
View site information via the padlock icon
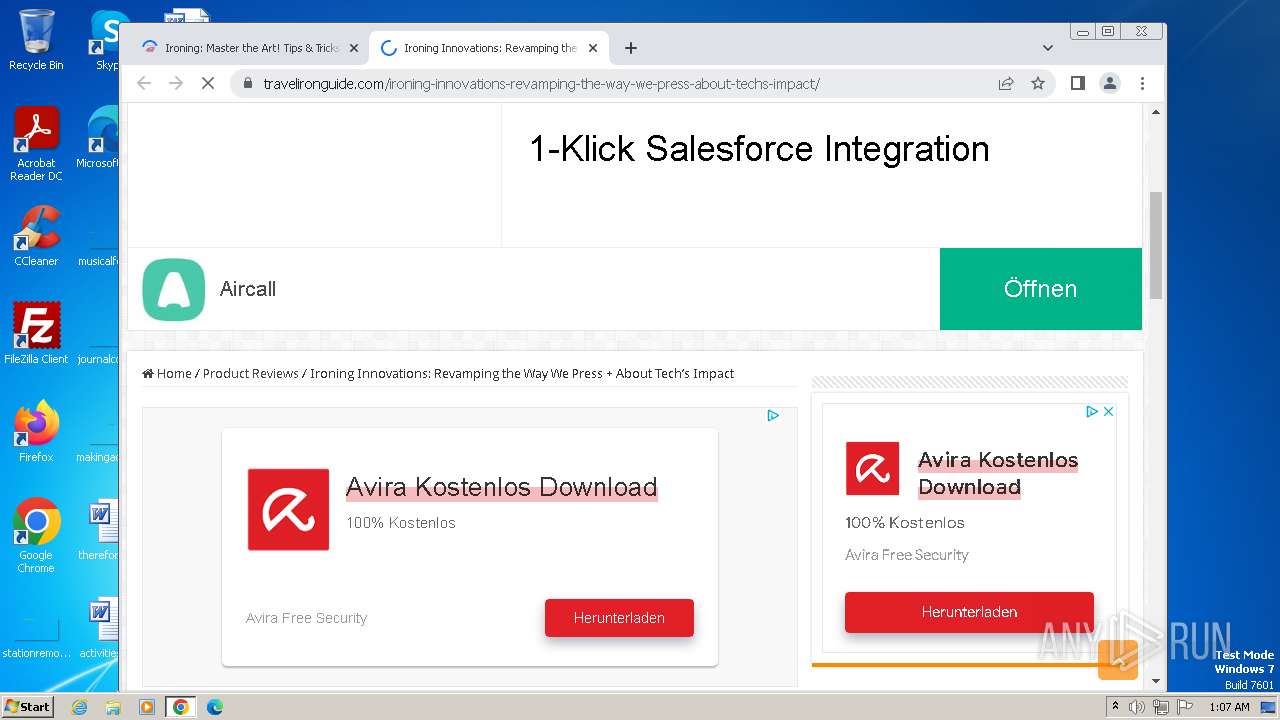pyautogui.click(x=248, y=84)
